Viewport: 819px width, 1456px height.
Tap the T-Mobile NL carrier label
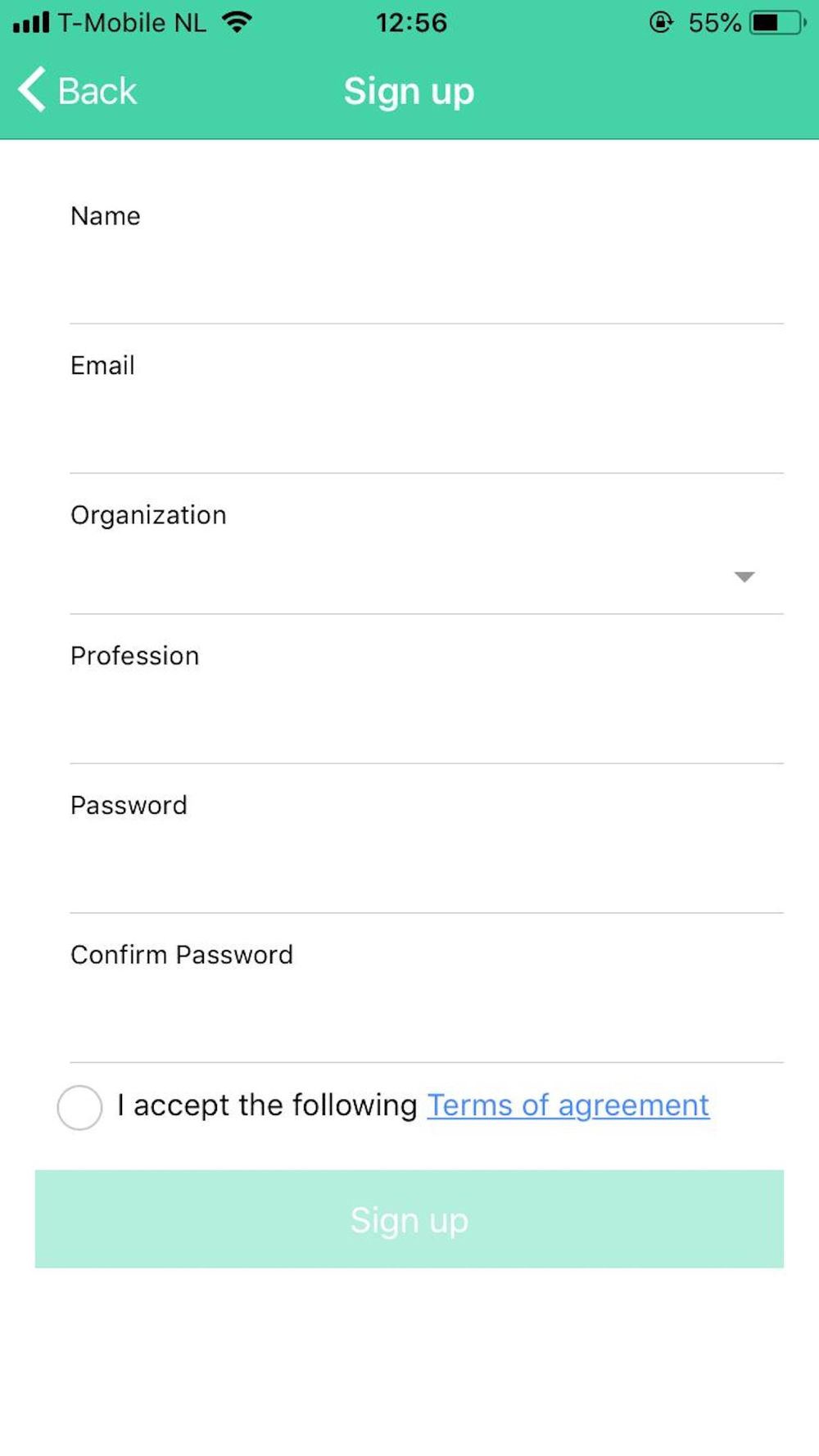pos(131,22)
